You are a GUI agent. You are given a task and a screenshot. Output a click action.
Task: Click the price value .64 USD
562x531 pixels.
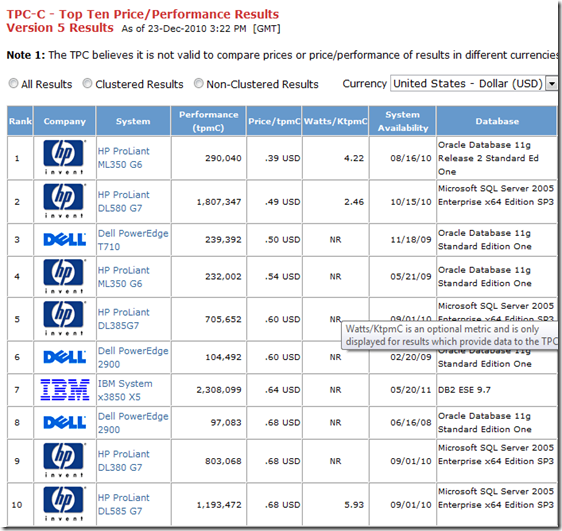[282, 390]
